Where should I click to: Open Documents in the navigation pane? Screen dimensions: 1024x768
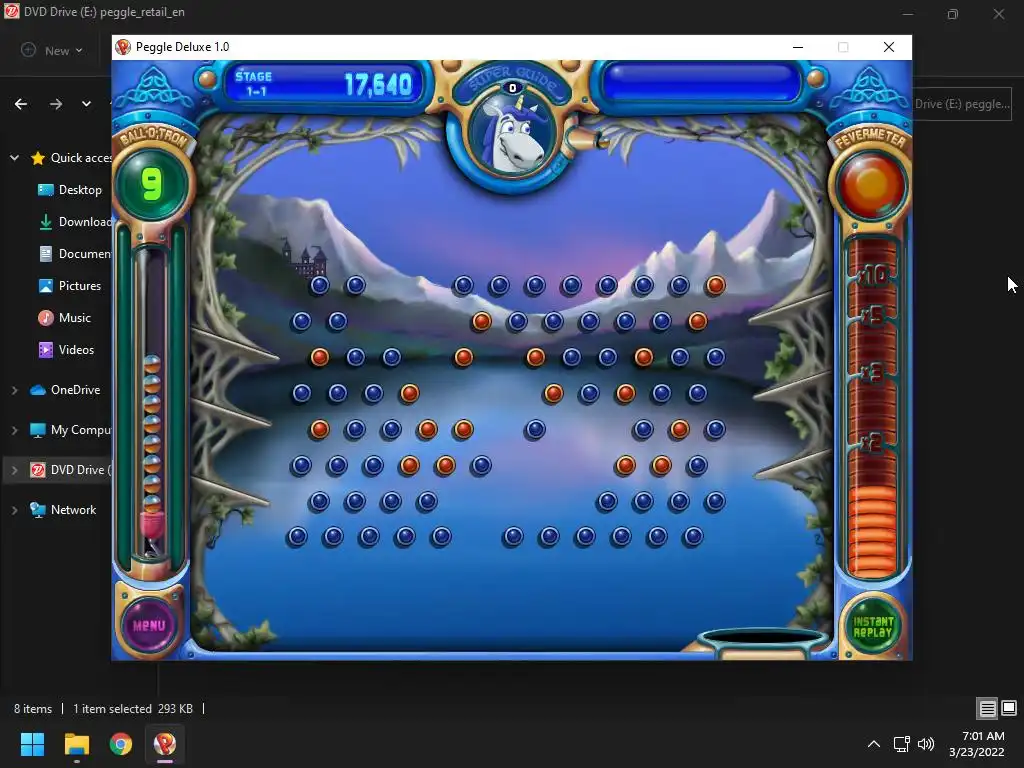click(x=73, y=254)
